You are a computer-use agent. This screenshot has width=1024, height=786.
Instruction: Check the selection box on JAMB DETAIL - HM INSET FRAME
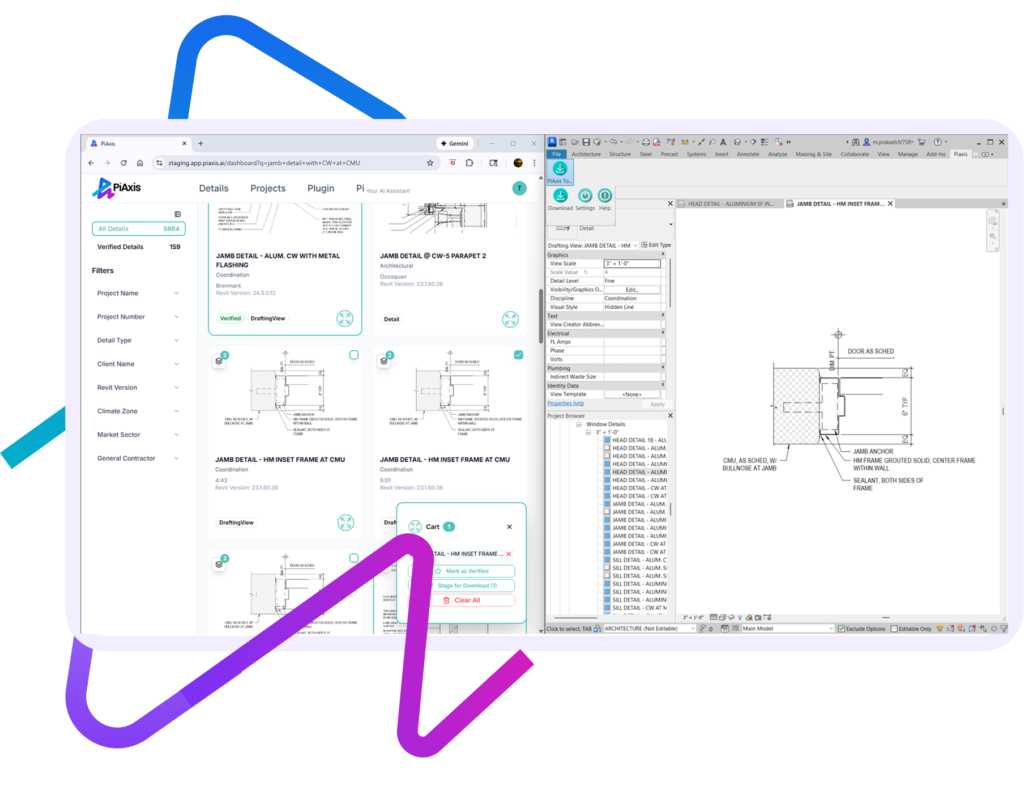click(353, 355)
